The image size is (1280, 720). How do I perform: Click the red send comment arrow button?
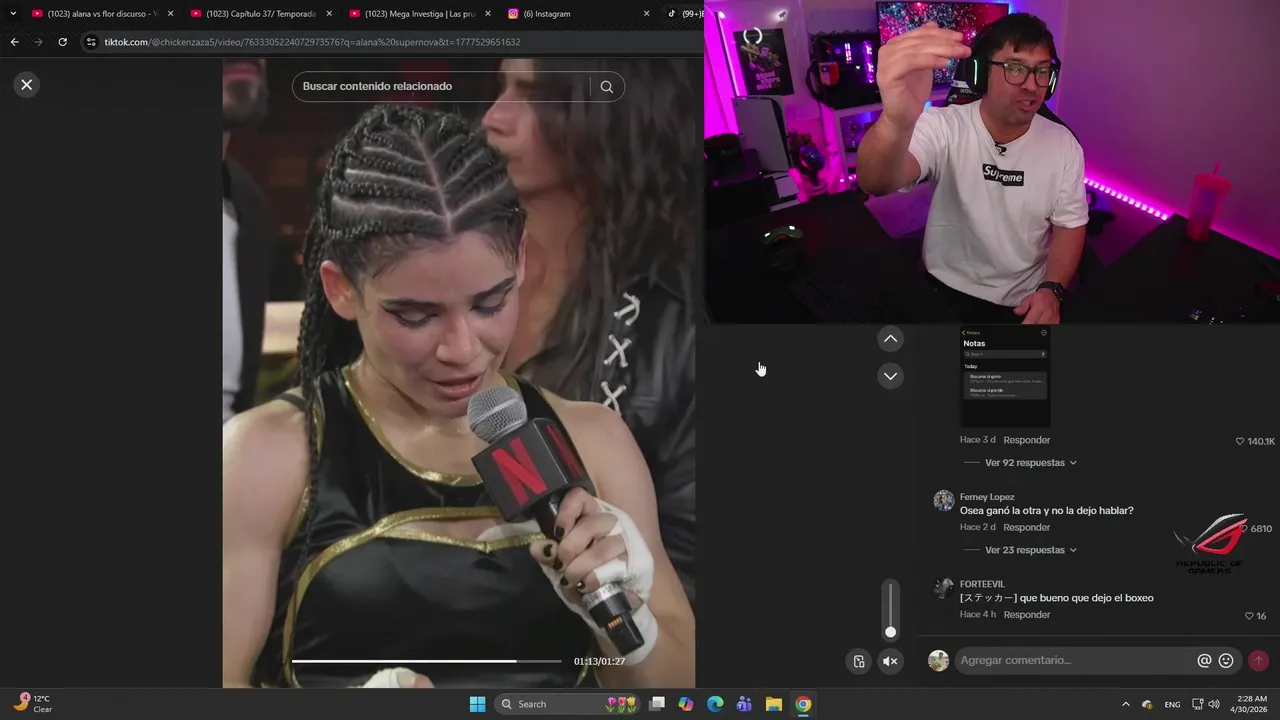(1258, 660)
